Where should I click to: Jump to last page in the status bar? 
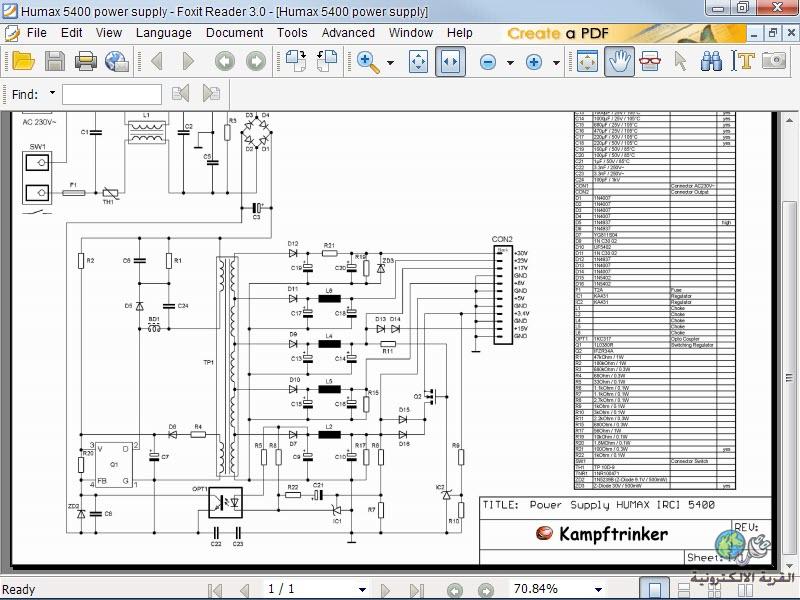(x=416, y=590)
